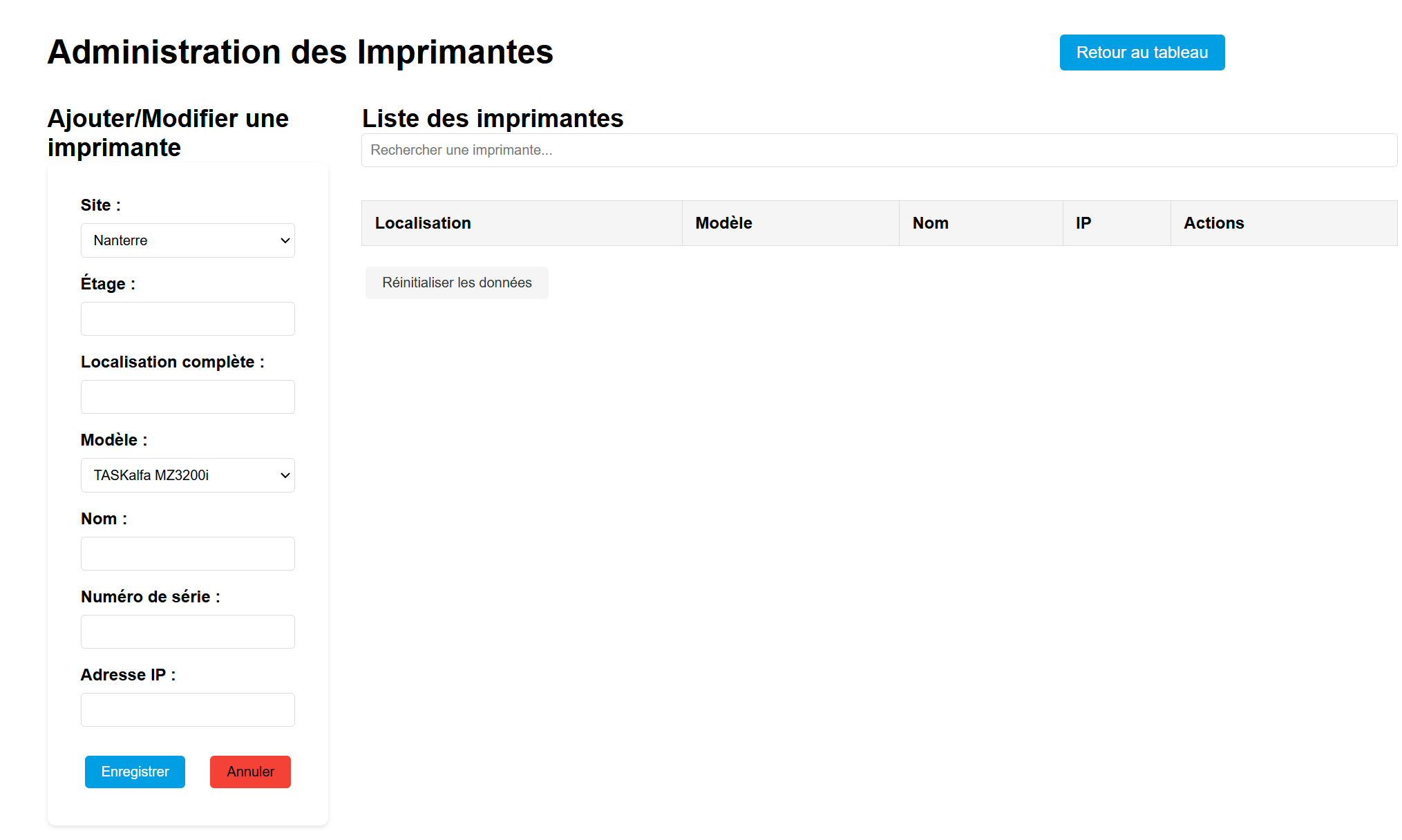Click the Nom column header
This screenshot has width=1402, height=840.
click(930, 222)
